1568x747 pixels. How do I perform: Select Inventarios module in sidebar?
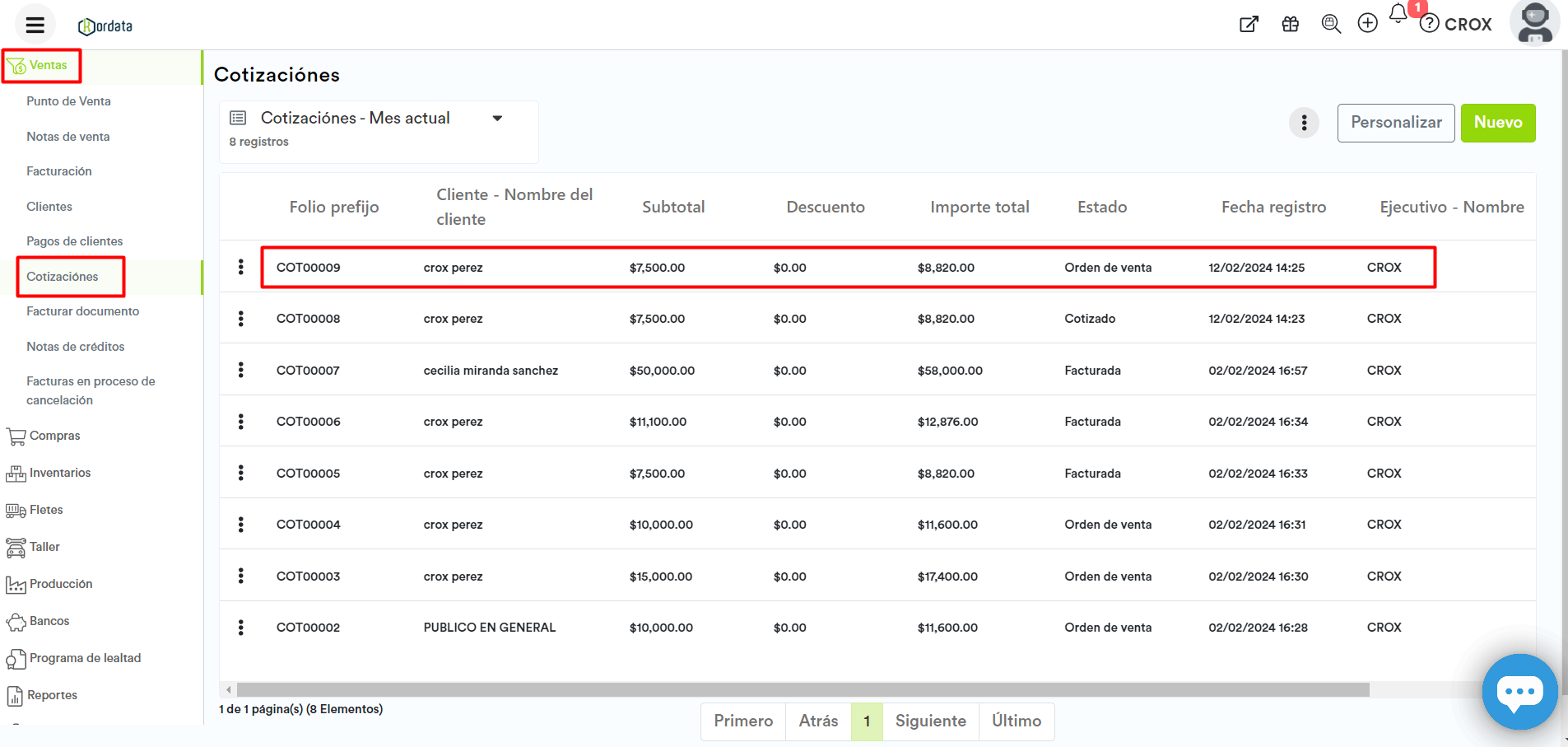tap(60, 473)
